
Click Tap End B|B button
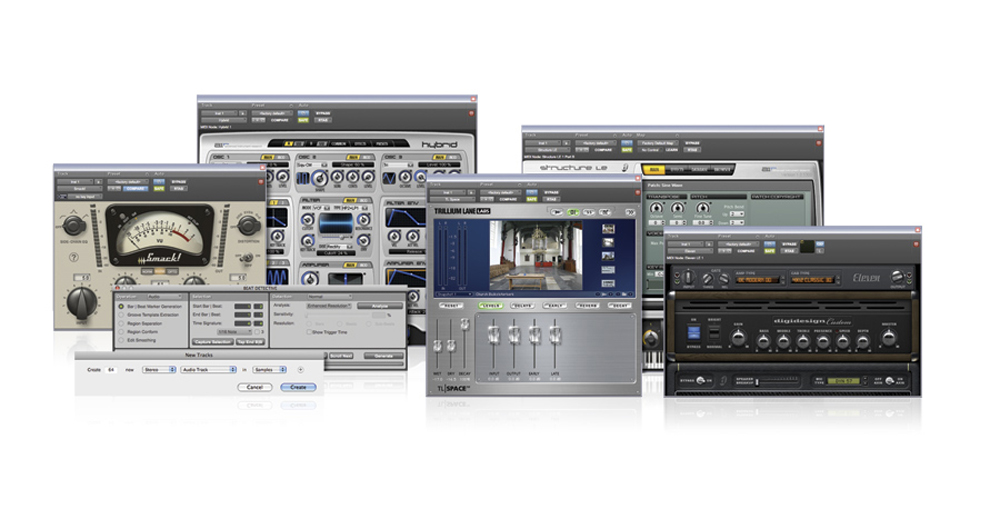tap(250, 343)
